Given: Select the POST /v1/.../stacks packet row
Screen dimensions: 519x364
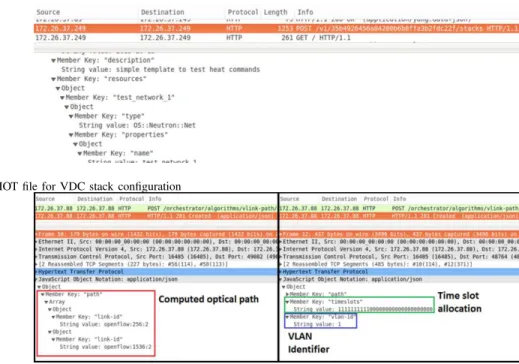Looking at the screenshot, I should (276, 28).
